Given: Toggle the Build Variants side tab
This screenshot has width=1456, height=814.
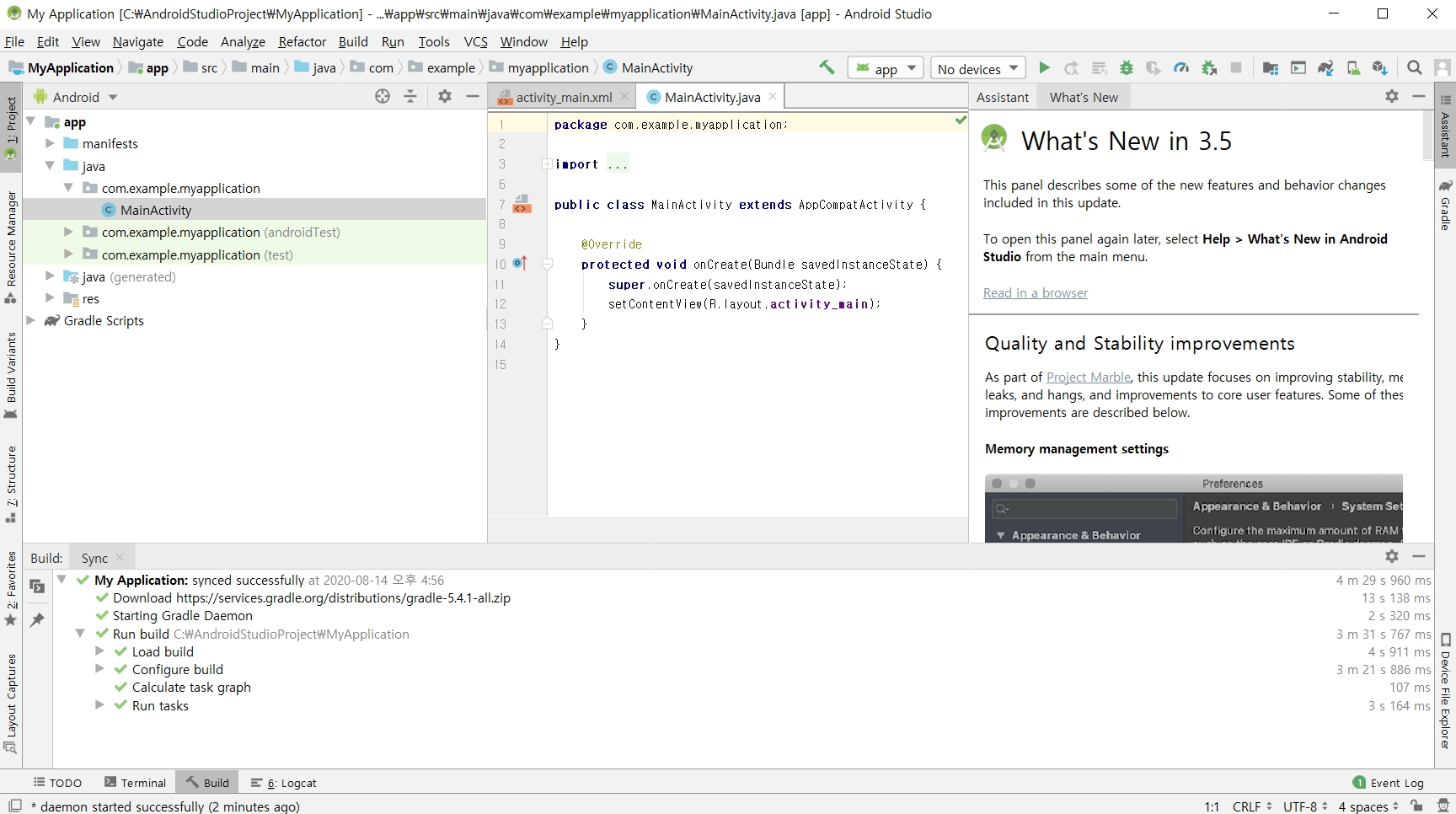Looking at the screenshot, I should coord(11,375).
